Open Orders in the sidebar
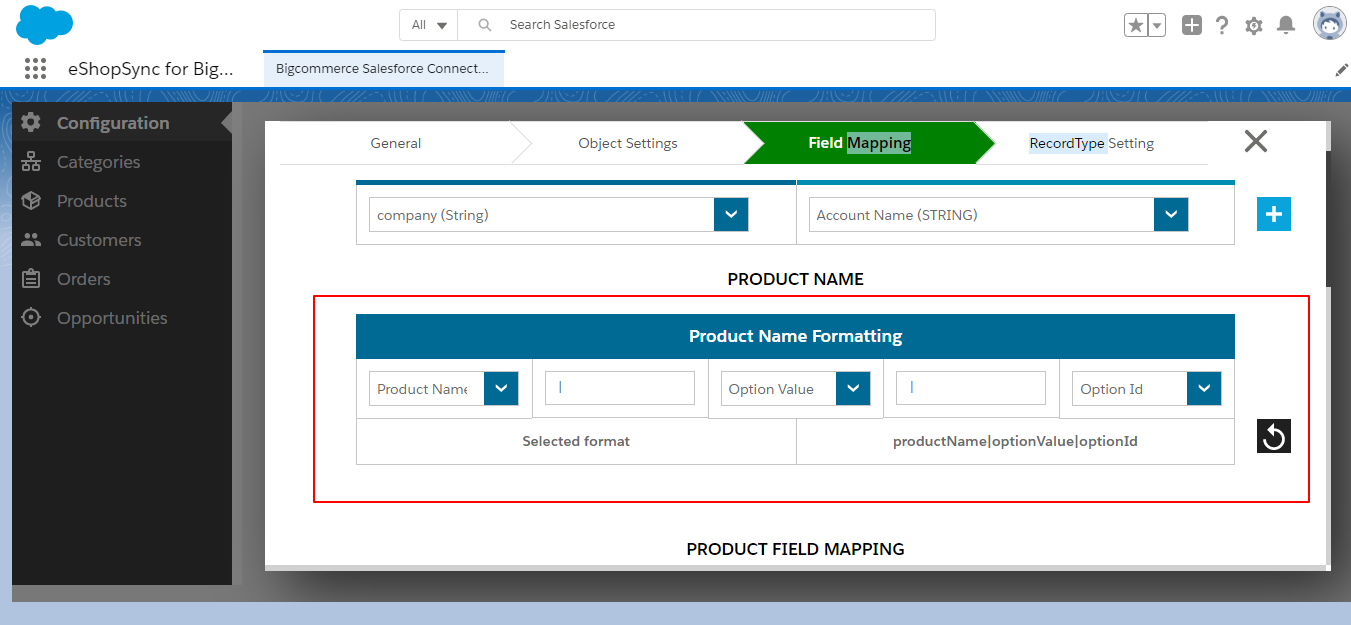The height and width of the screenshot is (625, 1351). pyautogui.click(x=83, y=279)
